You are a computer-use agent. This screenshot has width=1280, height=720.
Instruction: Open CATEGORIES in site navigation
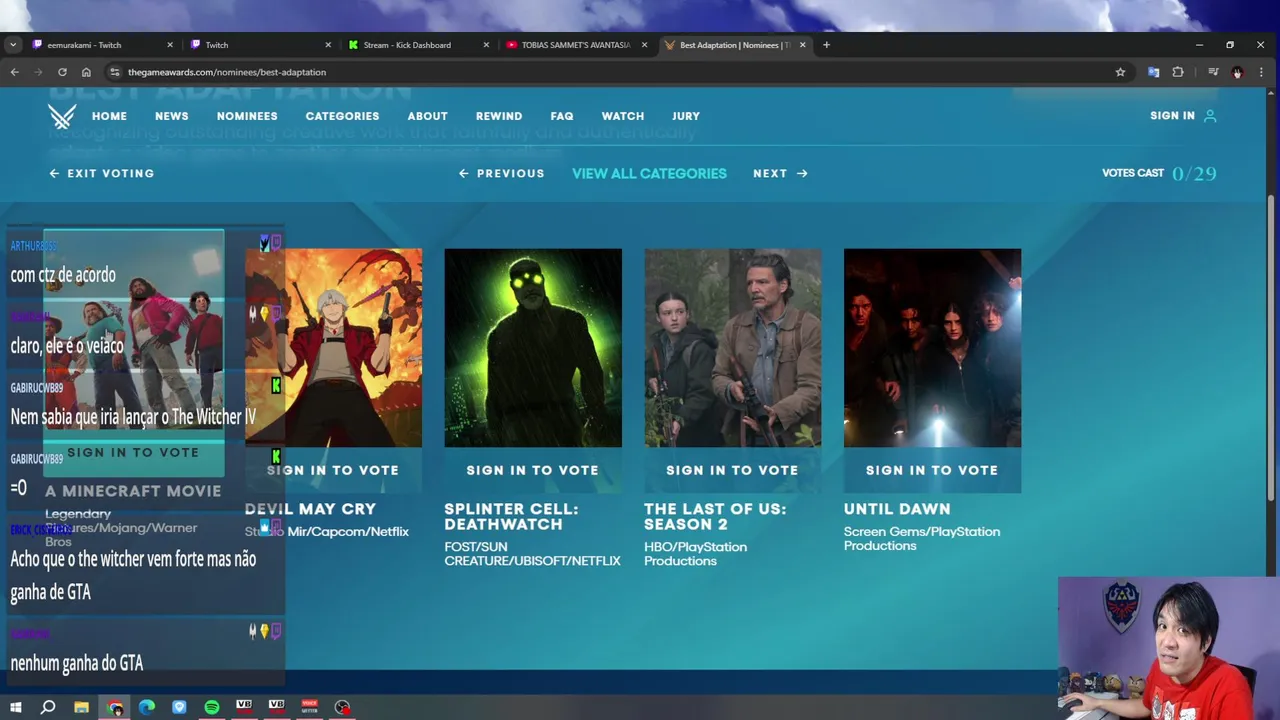coord(342,116)
